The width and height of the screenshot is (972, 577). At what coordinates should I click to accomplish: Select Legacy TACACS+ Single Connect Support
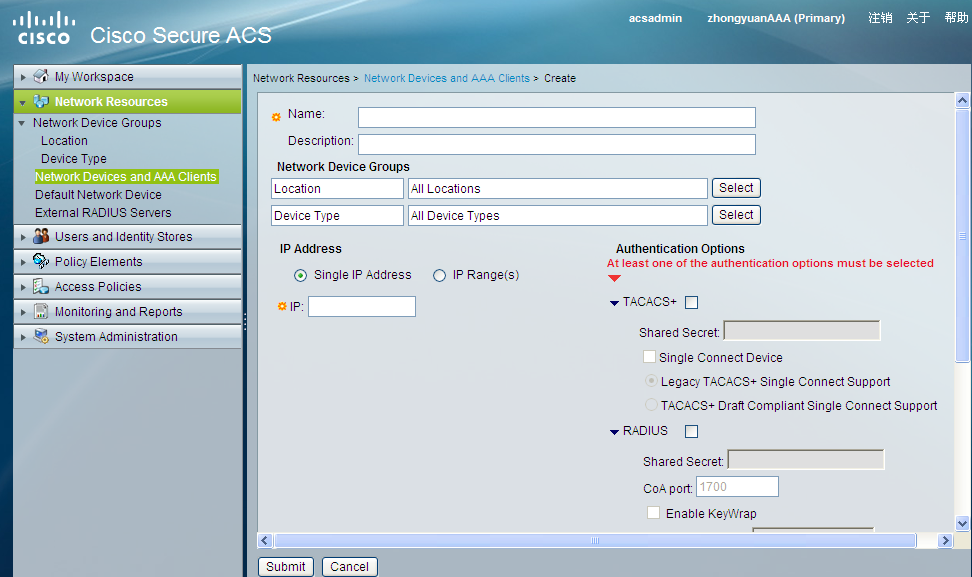tap(651, 381)
